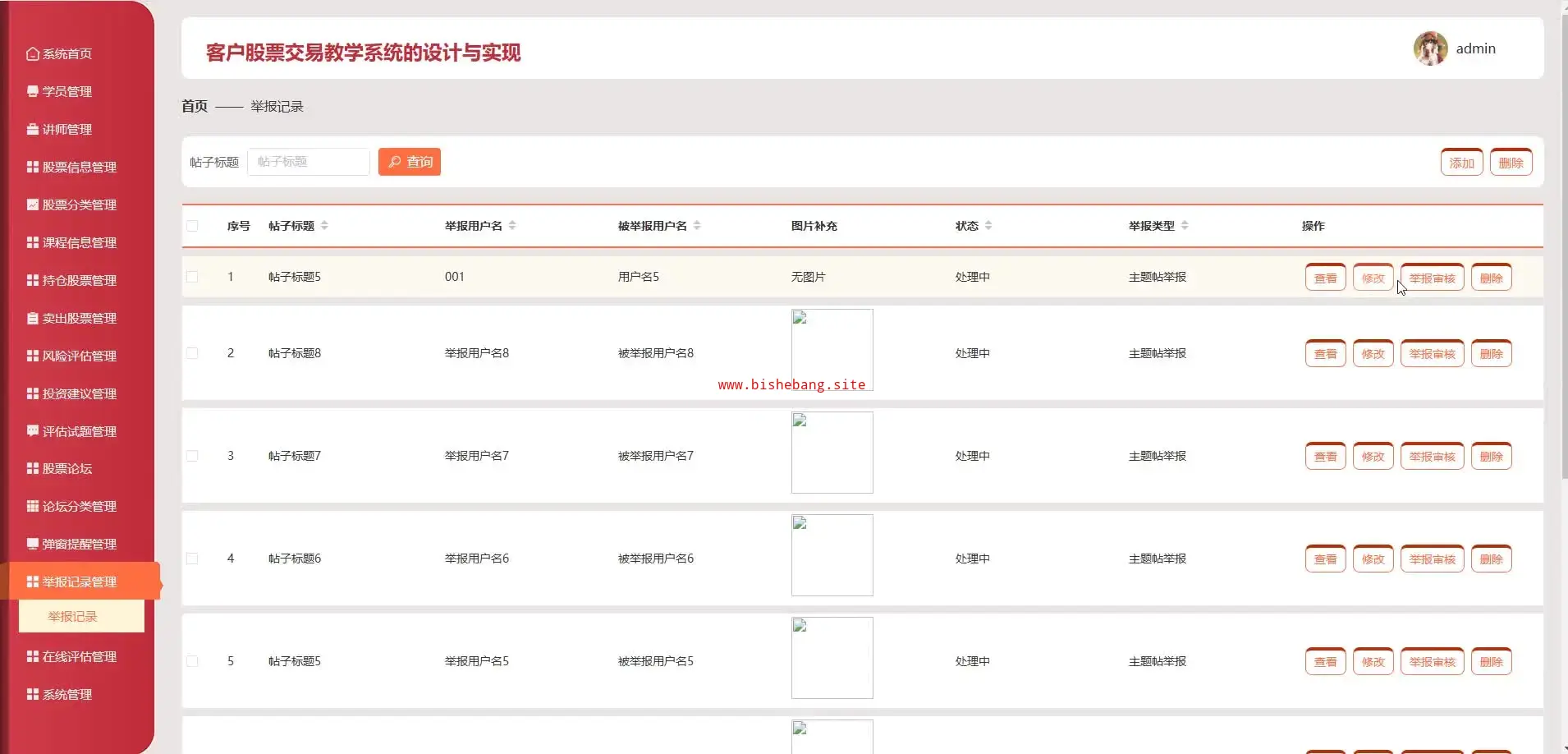Click the top 删除 button beside 添加
The image size is (1568, 754).
1511,163
